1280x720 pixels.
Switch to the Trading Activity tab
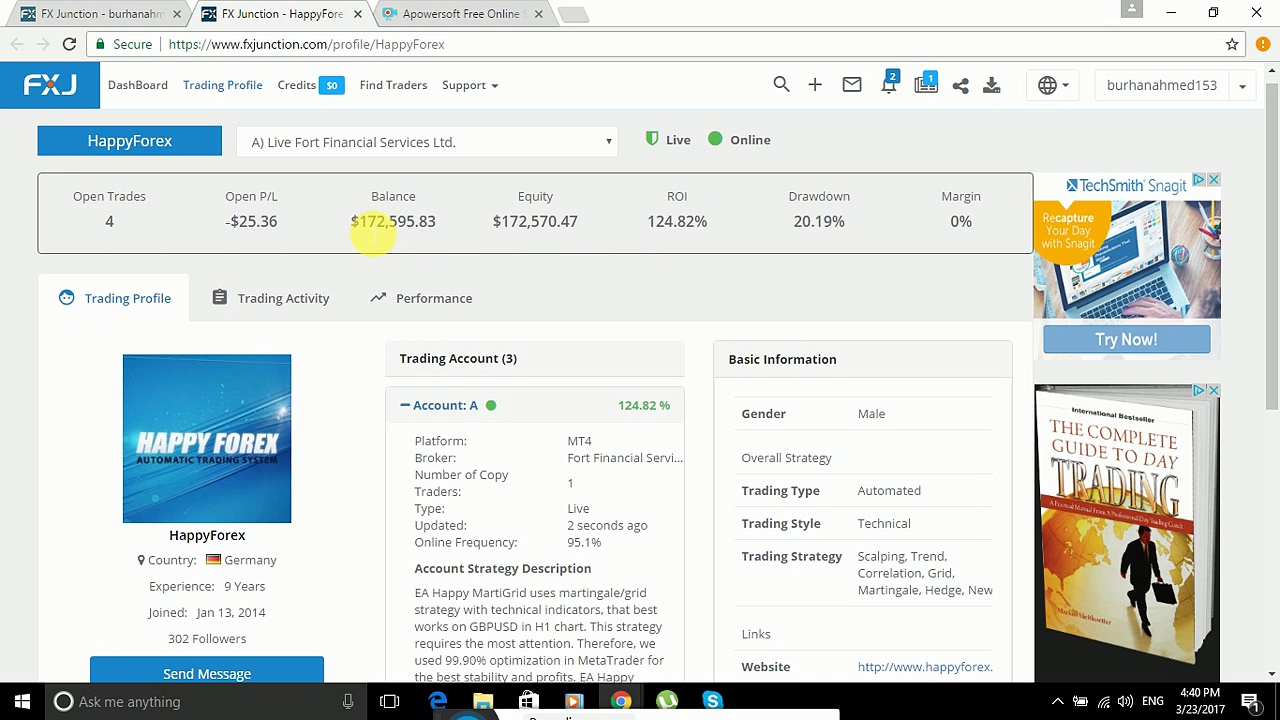point(271,298)
